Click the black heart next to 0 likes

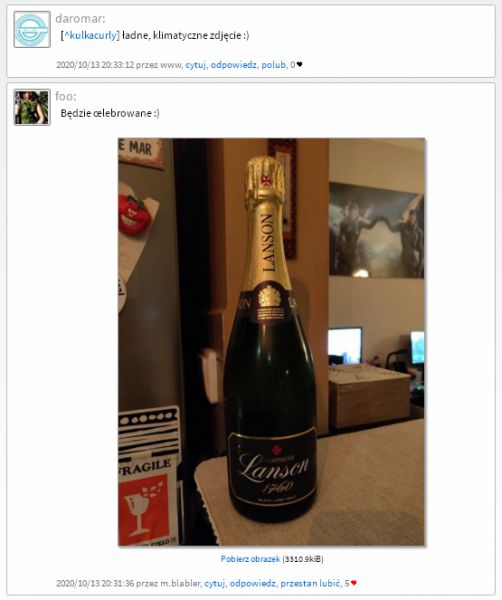pos(299,65)
